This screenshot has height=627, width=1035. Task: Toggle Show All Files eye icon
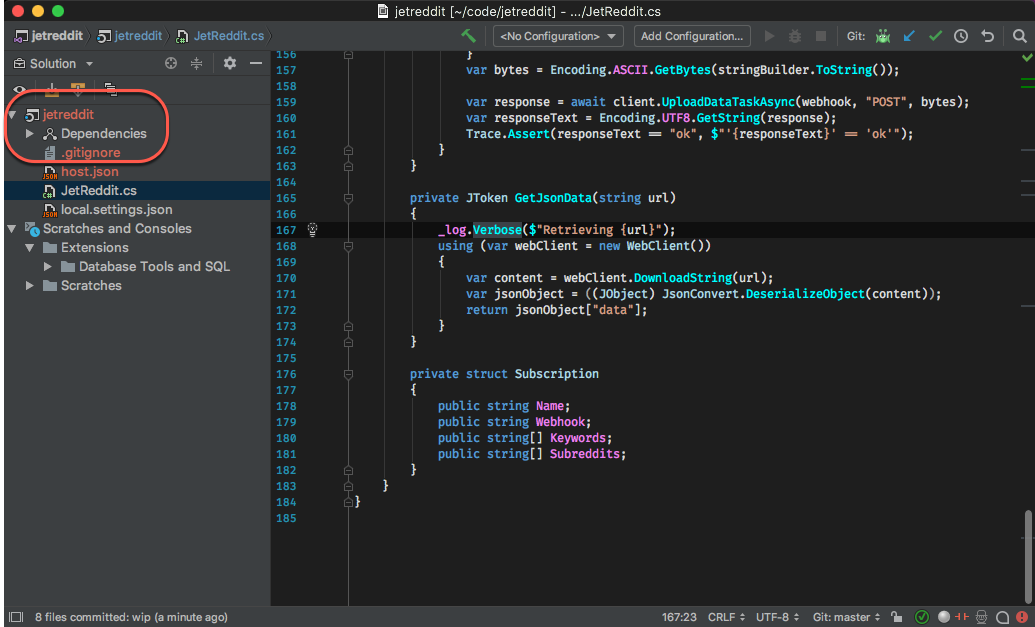pos(20,90)
